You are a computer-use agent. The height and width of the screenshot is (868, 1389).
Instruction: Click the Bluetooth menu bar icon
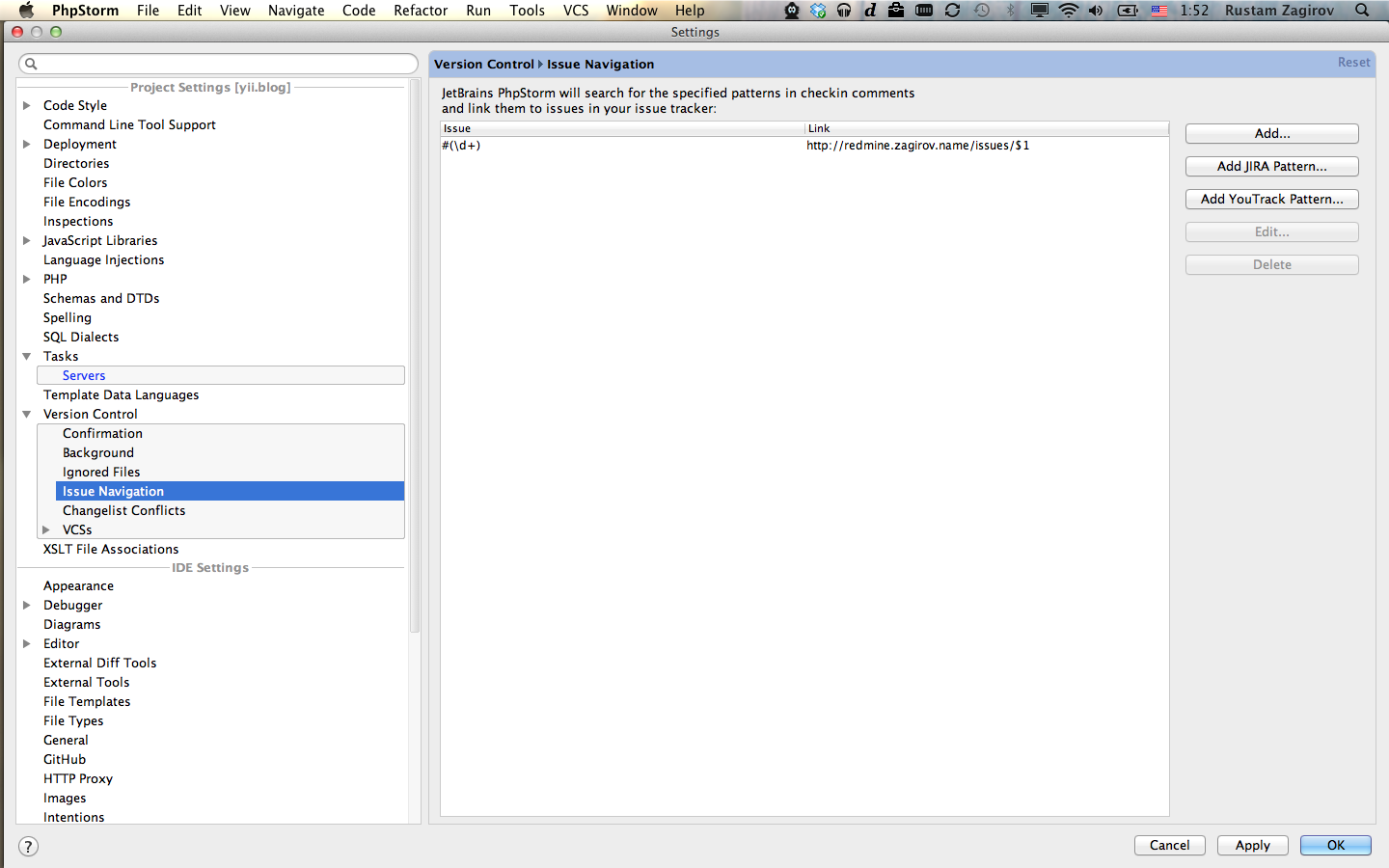pos(1011,11)
